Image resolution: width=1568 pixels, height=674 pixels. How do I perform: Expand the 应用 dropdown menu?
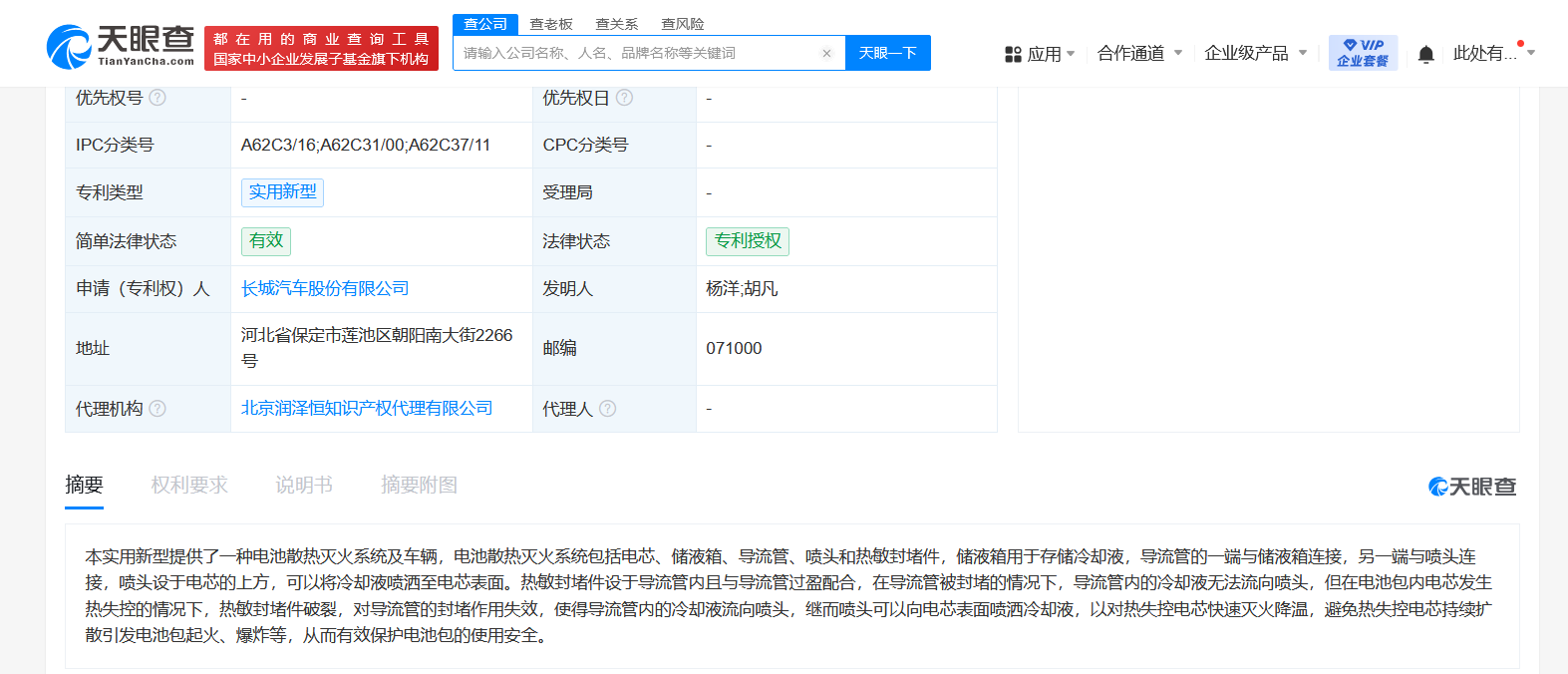point(1040,54)
